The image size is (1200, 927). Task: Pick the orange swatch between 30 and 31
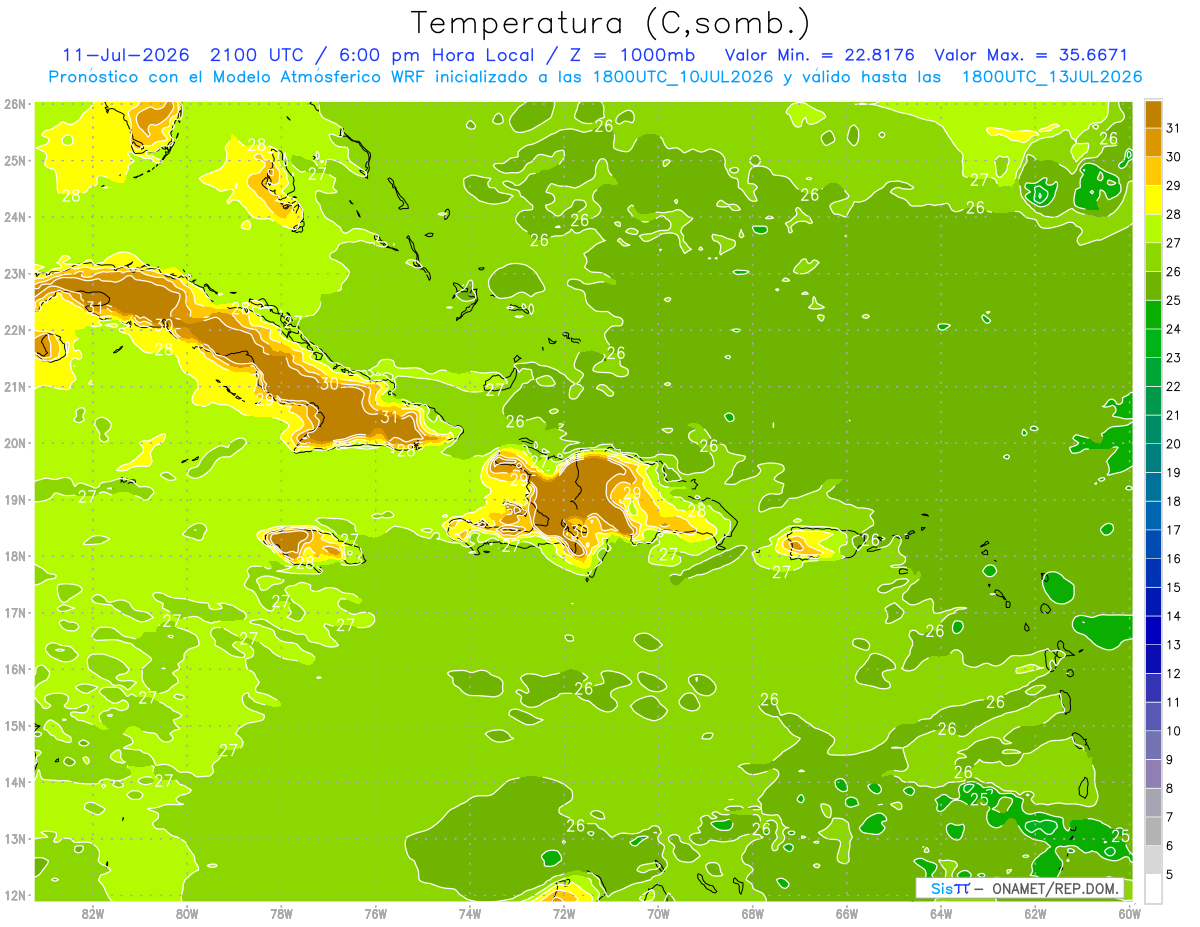click(x=1153, y=143)
